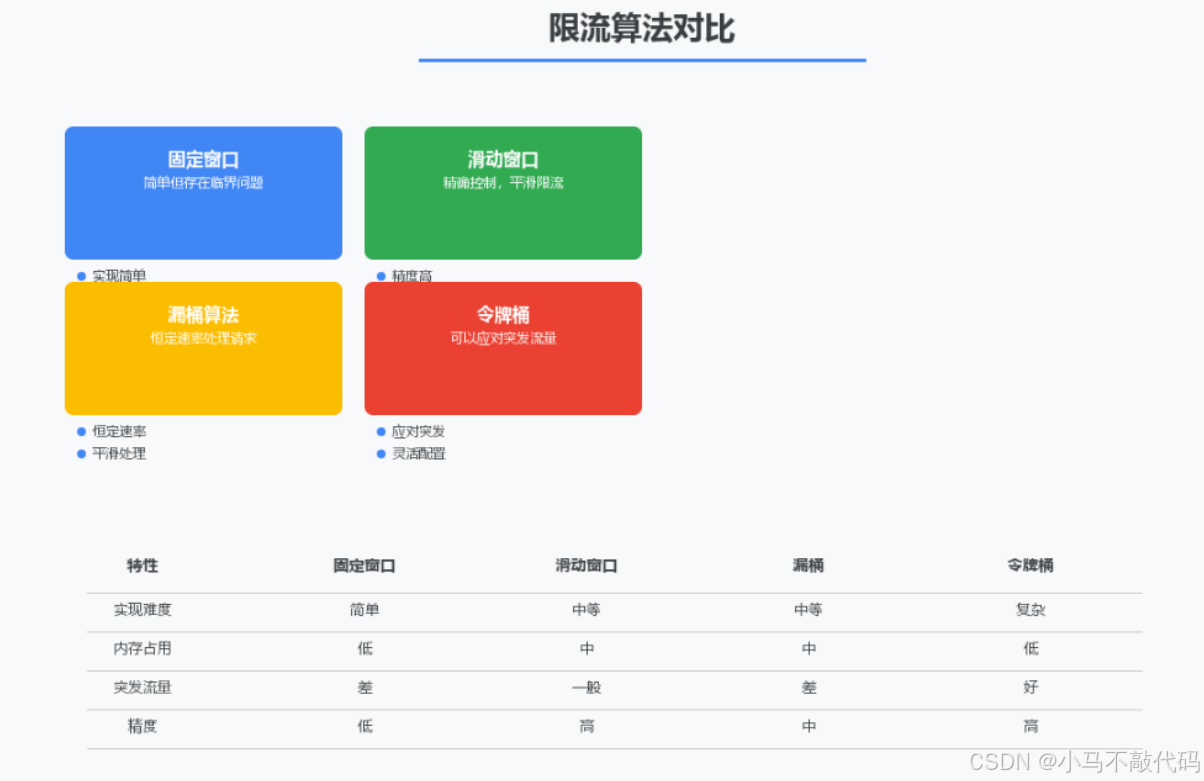This screenshot has height=781, width=1204.
Task: Click bullet item 平滑处理
Action: (119, 453)
